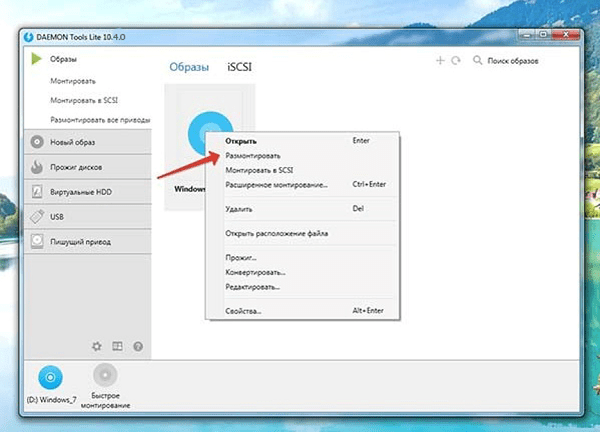Select Монтировать в SCSI menu entry
Viewport: 600px width, 432px height.
point(302,170)
